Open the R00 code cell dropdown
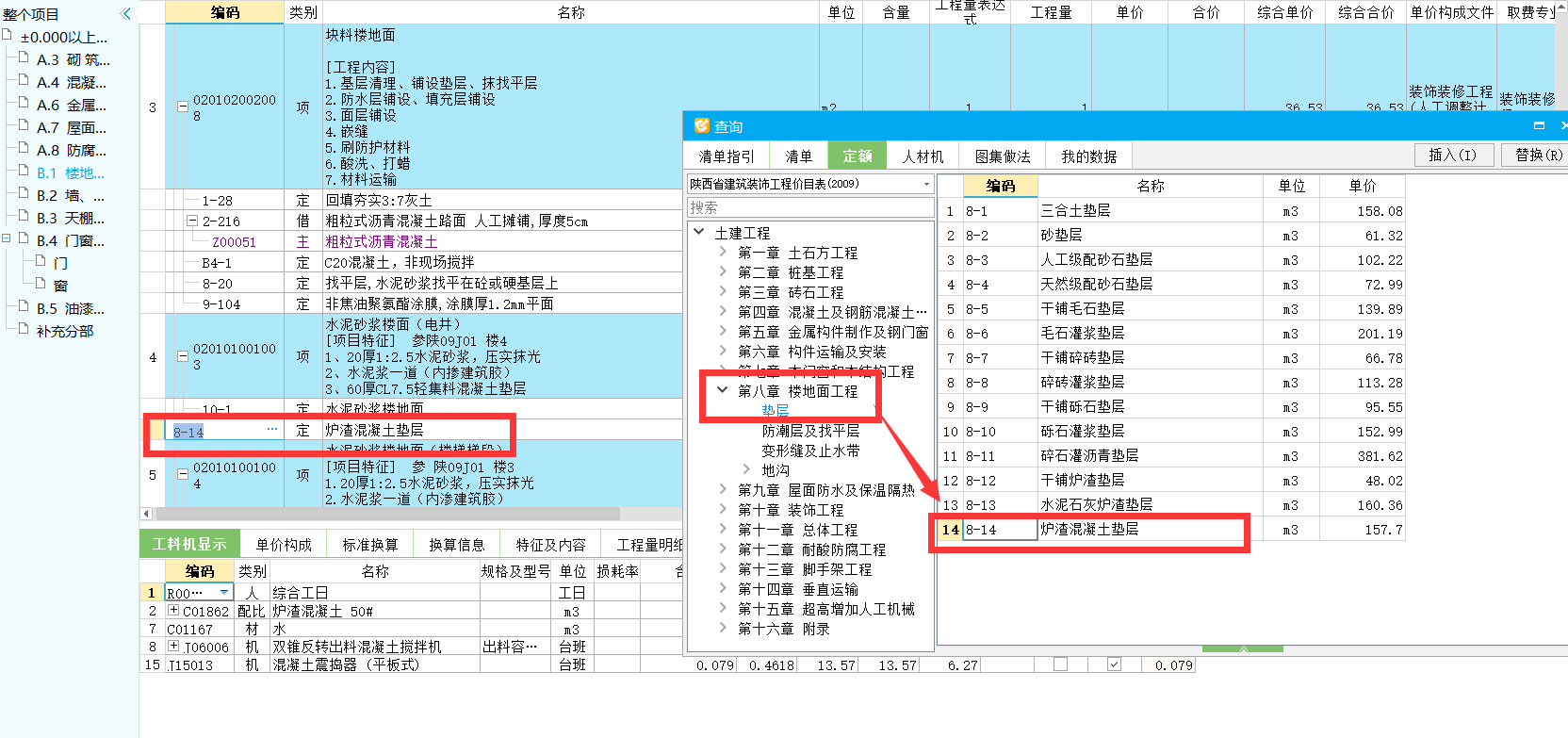This screenshot has height=738, width=1568. click(224, 592)
